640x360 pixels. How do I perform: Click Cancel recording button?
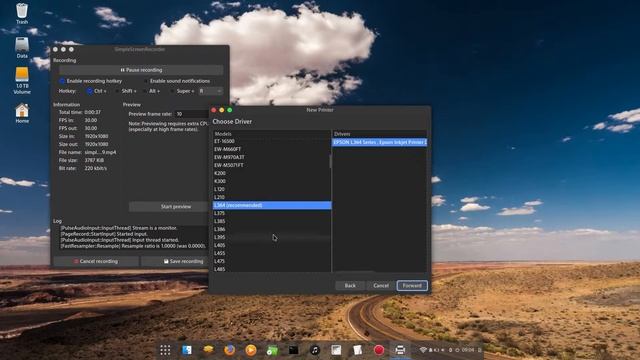click(x=96, y=261)
